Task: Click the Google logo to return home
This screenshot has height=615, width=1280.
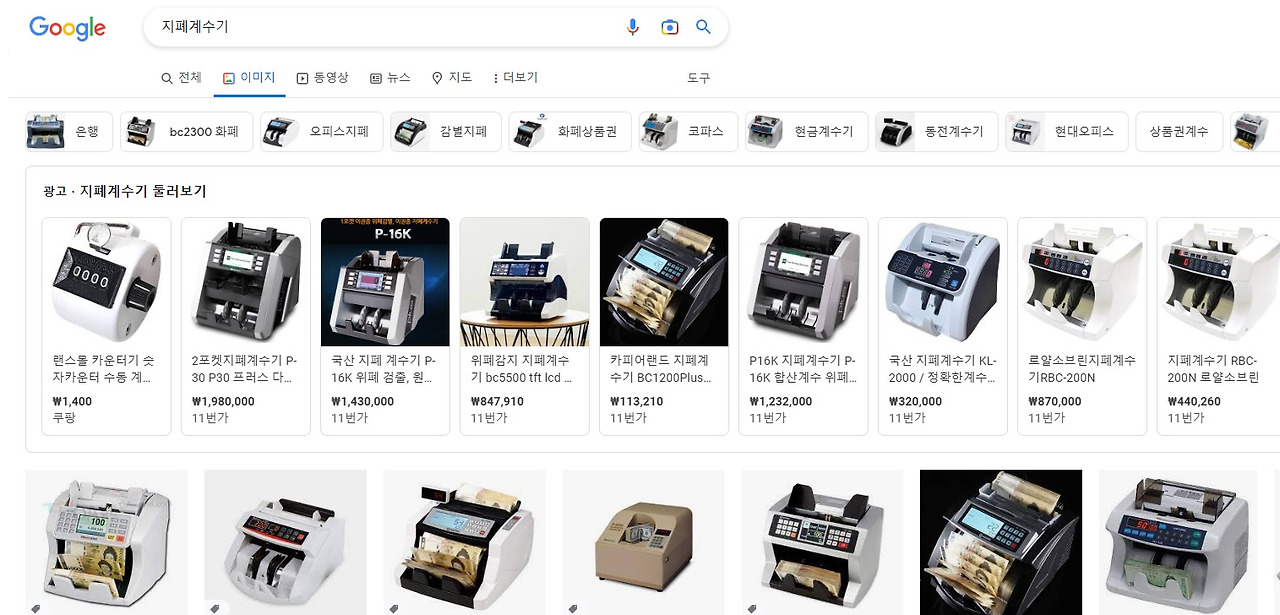Action: [x=66, y=28]
